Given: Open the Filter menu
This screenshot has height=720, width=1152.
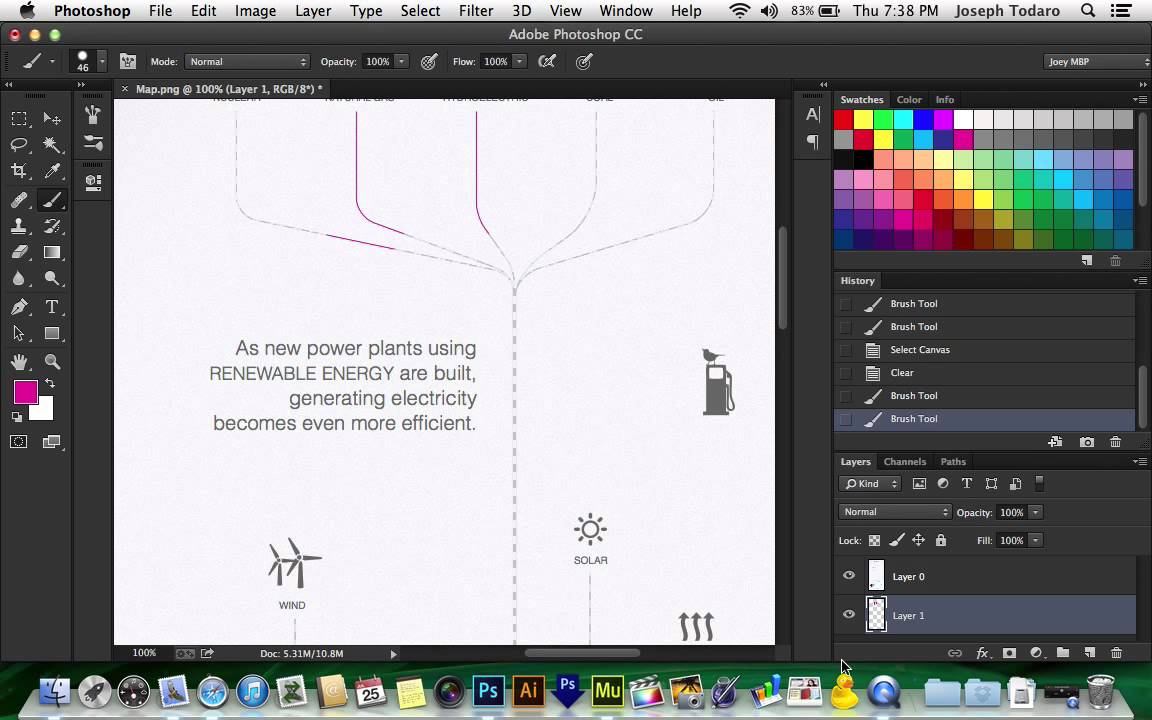Looking at the screenshot, I should 475,11.
